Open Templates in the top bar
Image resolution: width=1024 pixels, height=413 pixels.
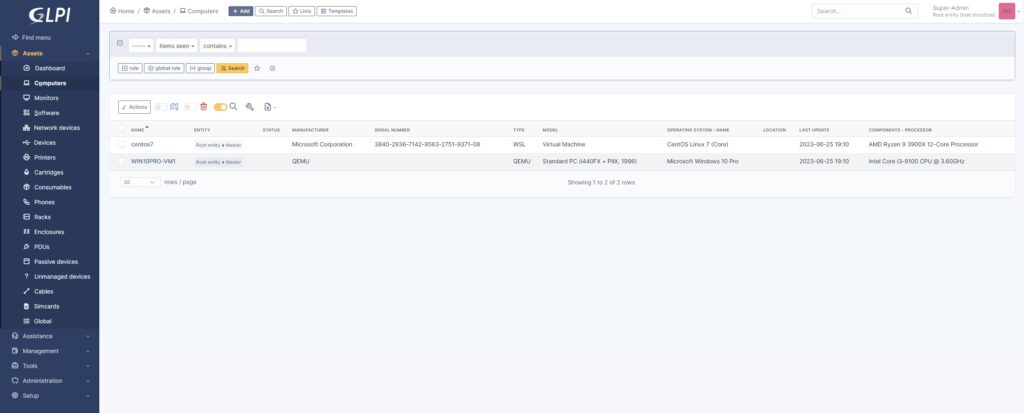coord(337,11)
